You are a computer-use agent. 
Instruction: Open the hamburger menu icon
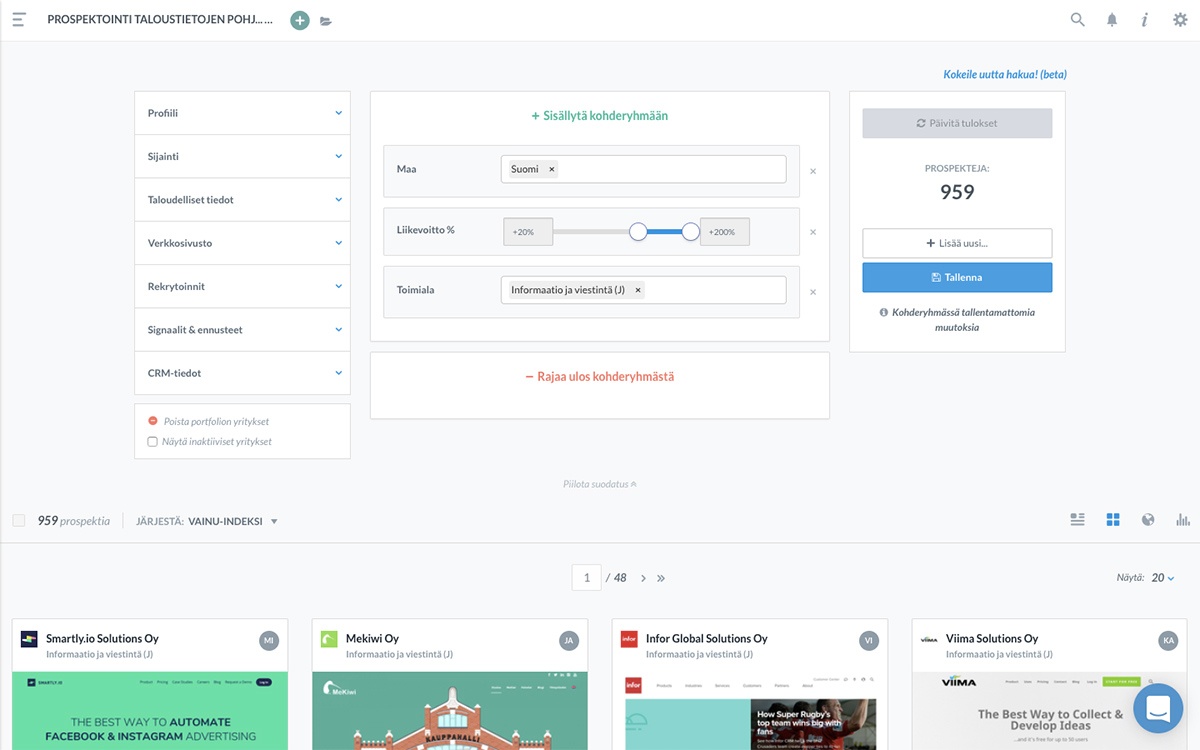[19, 20]
